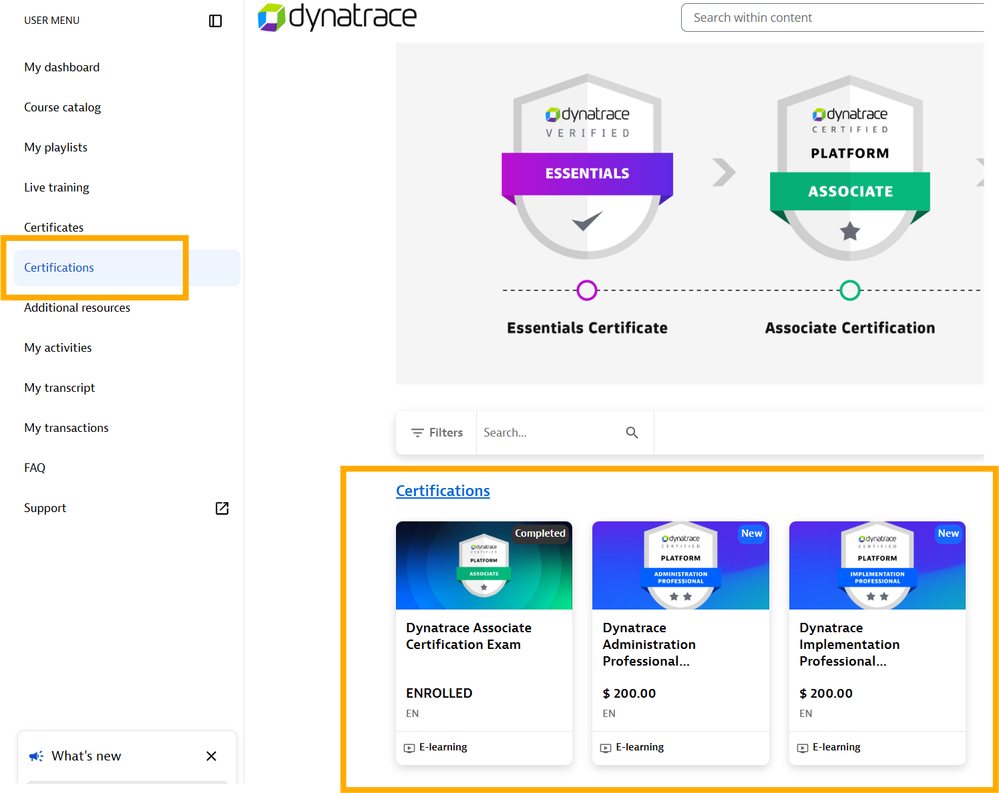
Task: Click the New badge on Administration Professional card
Action: coord(752,534)
